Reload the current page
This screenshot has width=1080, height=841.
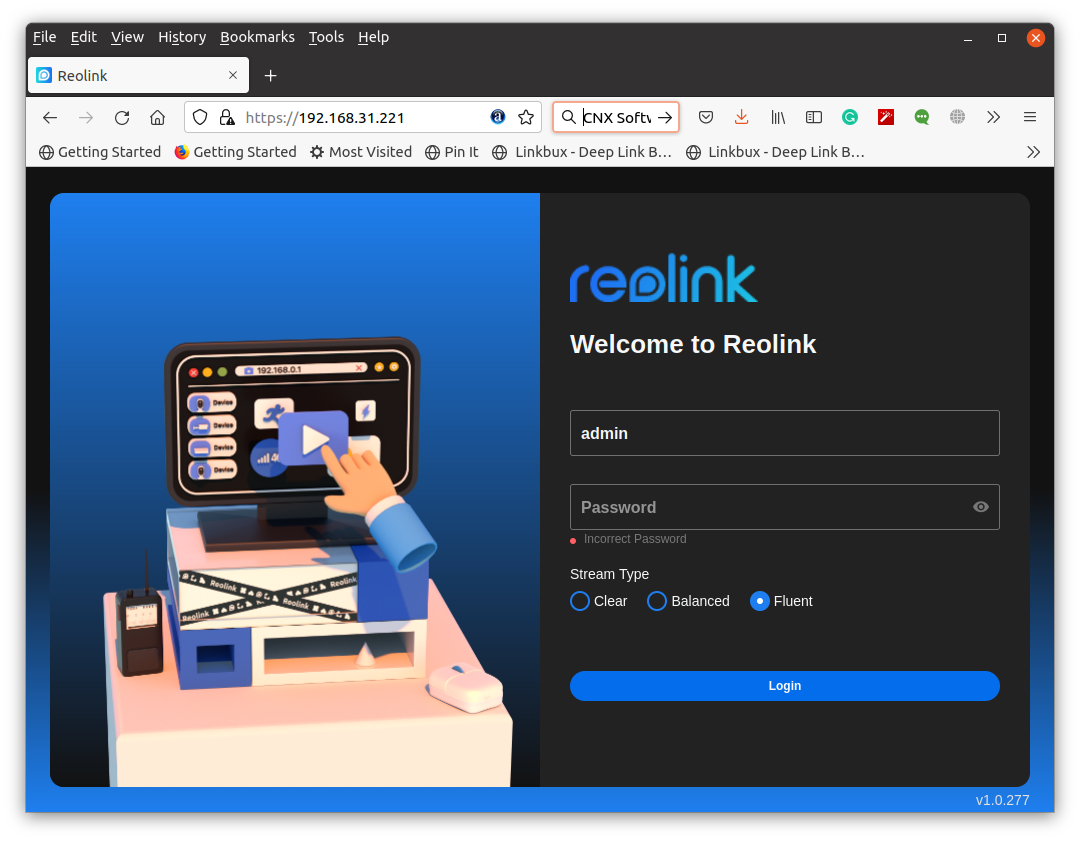point(122,118)
